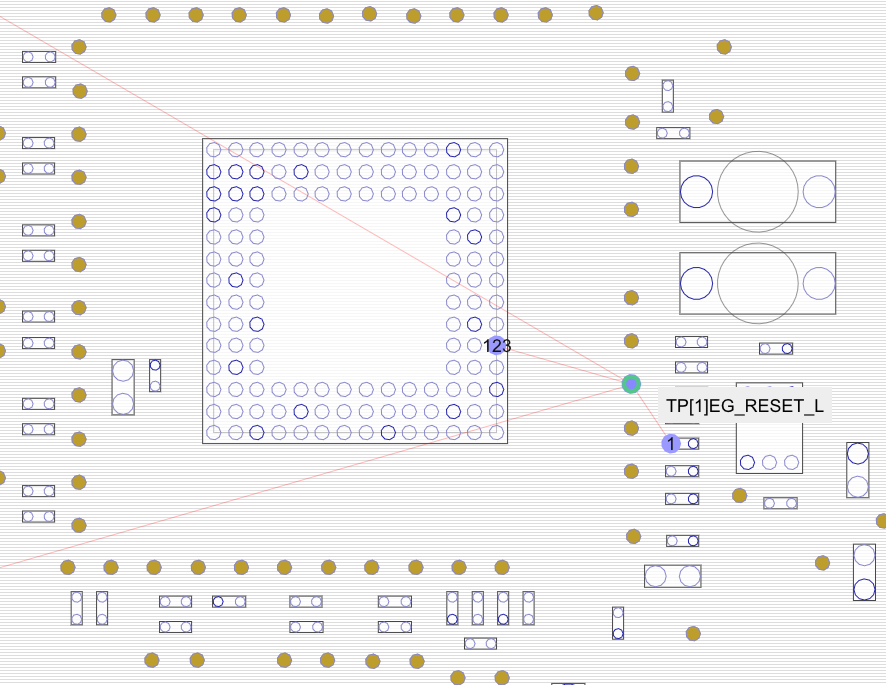Click the upper large round capacitor outline
This screenshot has width=886, height=685.
tap(758, 191)
